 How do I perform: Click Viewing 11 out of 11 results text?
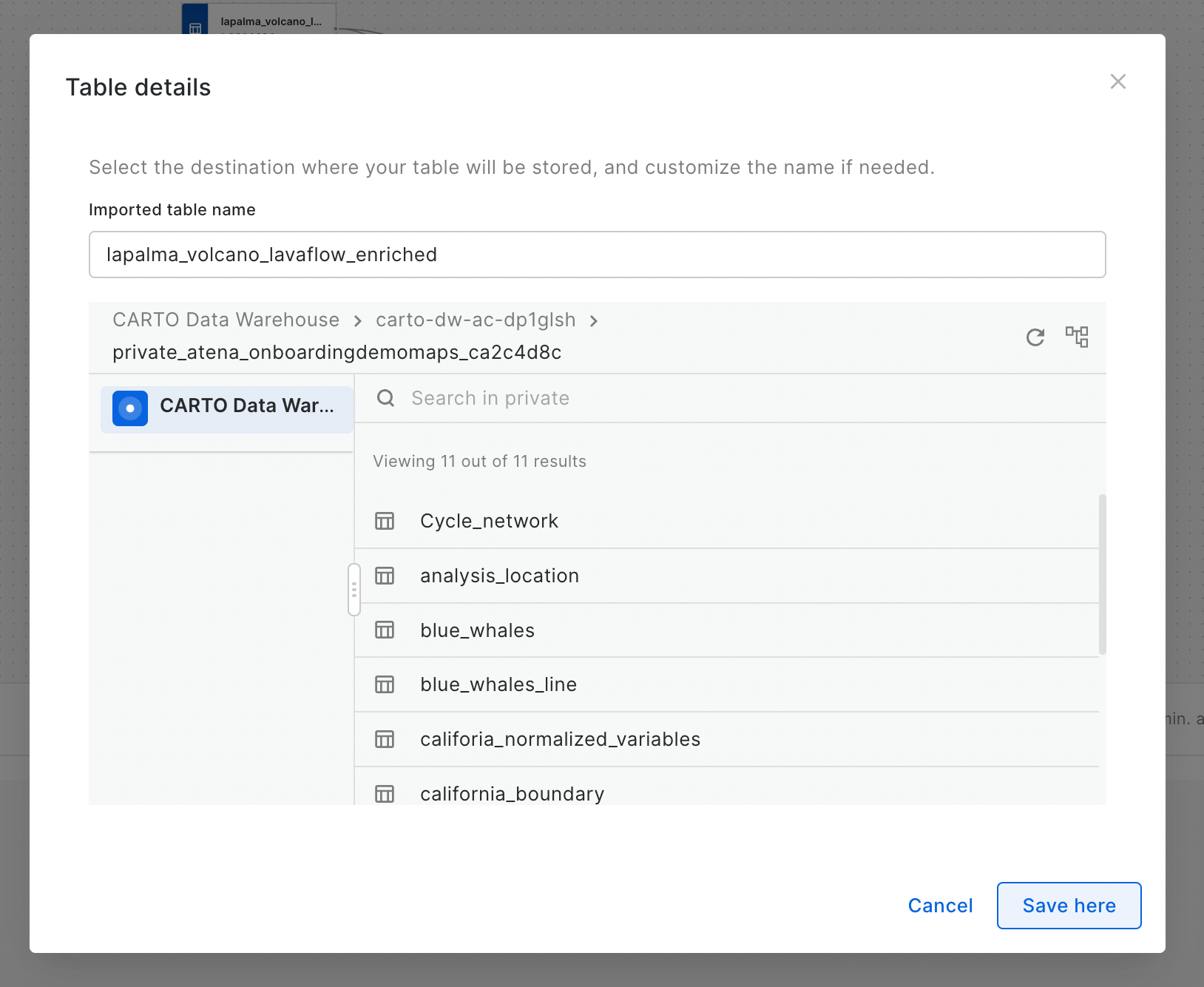[479, 461]
